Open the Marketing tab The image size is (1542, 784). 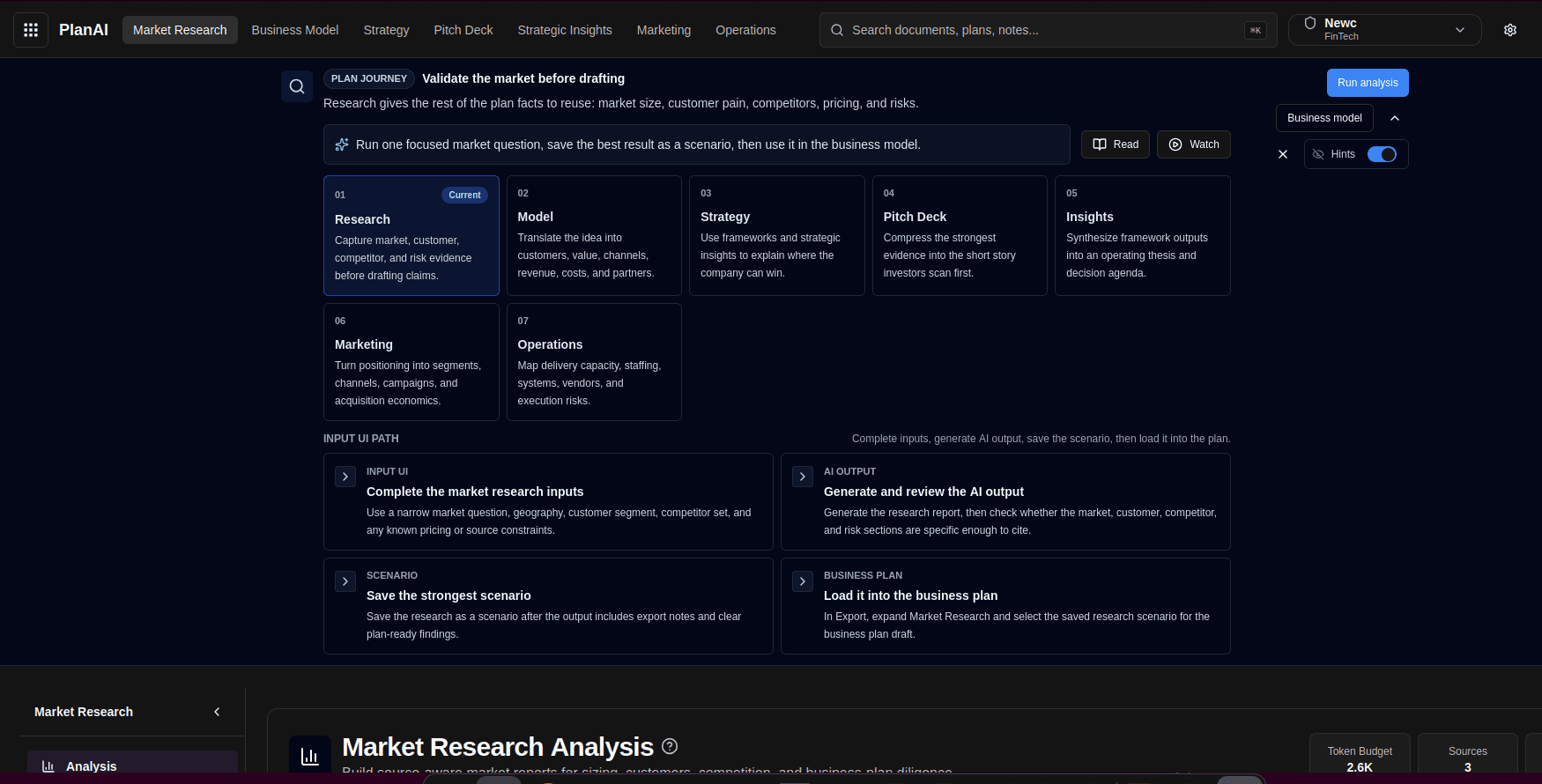(664, 30)
